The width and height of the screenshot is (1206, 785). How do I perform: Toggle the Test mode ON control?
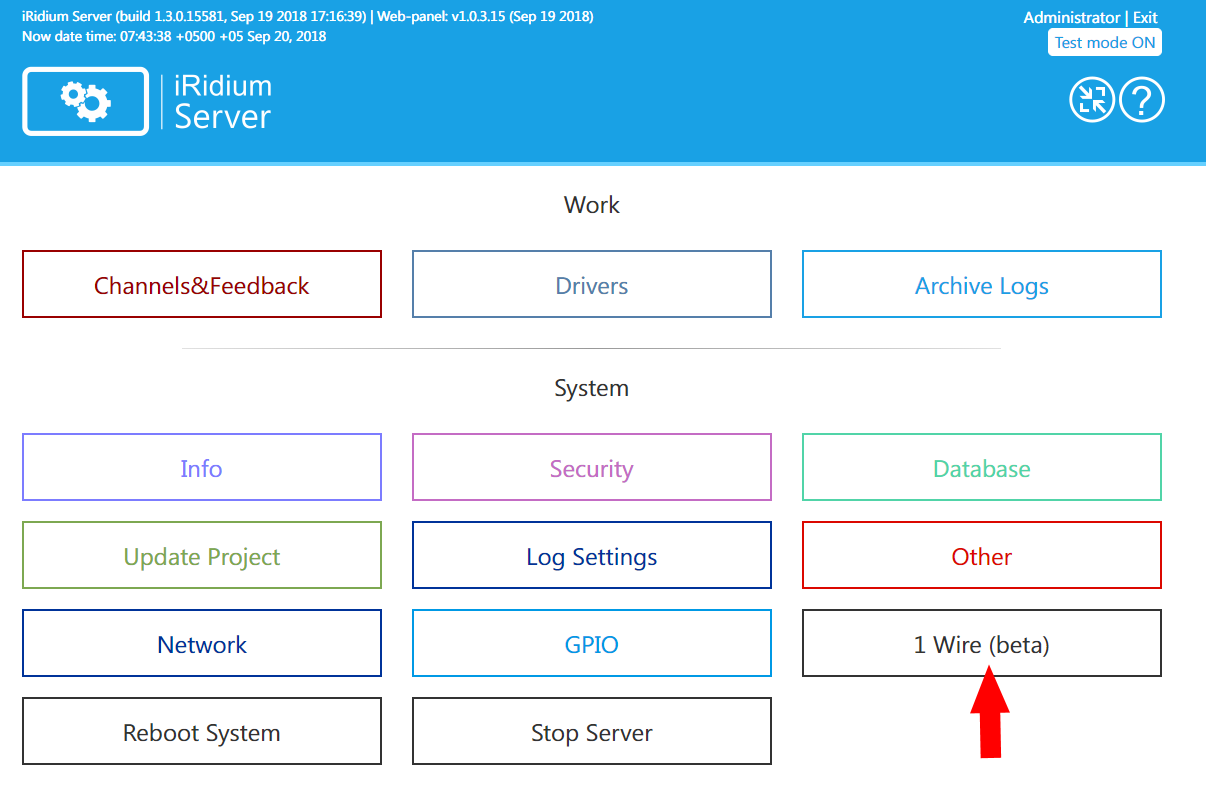click(1104, 42)
